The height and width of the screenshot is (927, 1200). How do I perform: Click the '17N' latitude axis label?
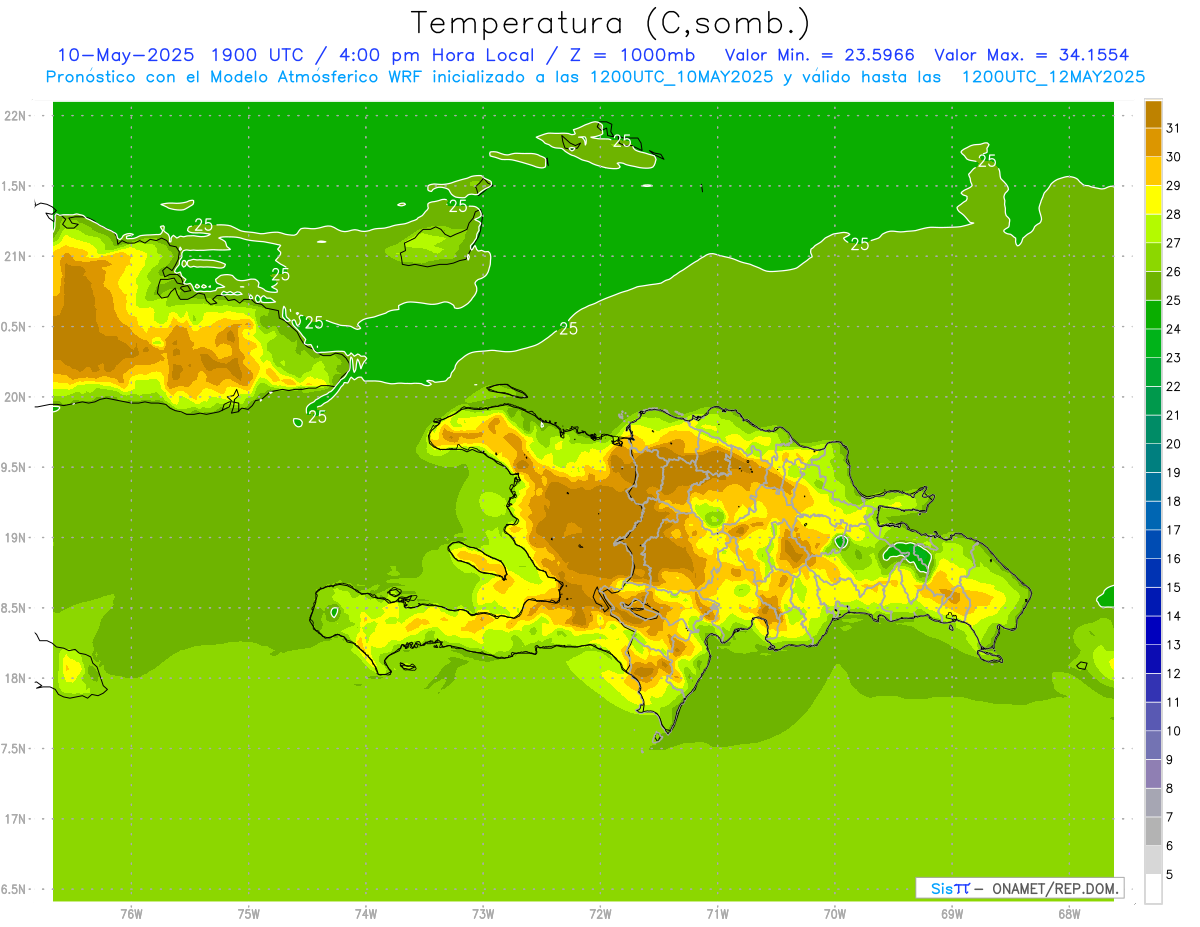[16, 819]
